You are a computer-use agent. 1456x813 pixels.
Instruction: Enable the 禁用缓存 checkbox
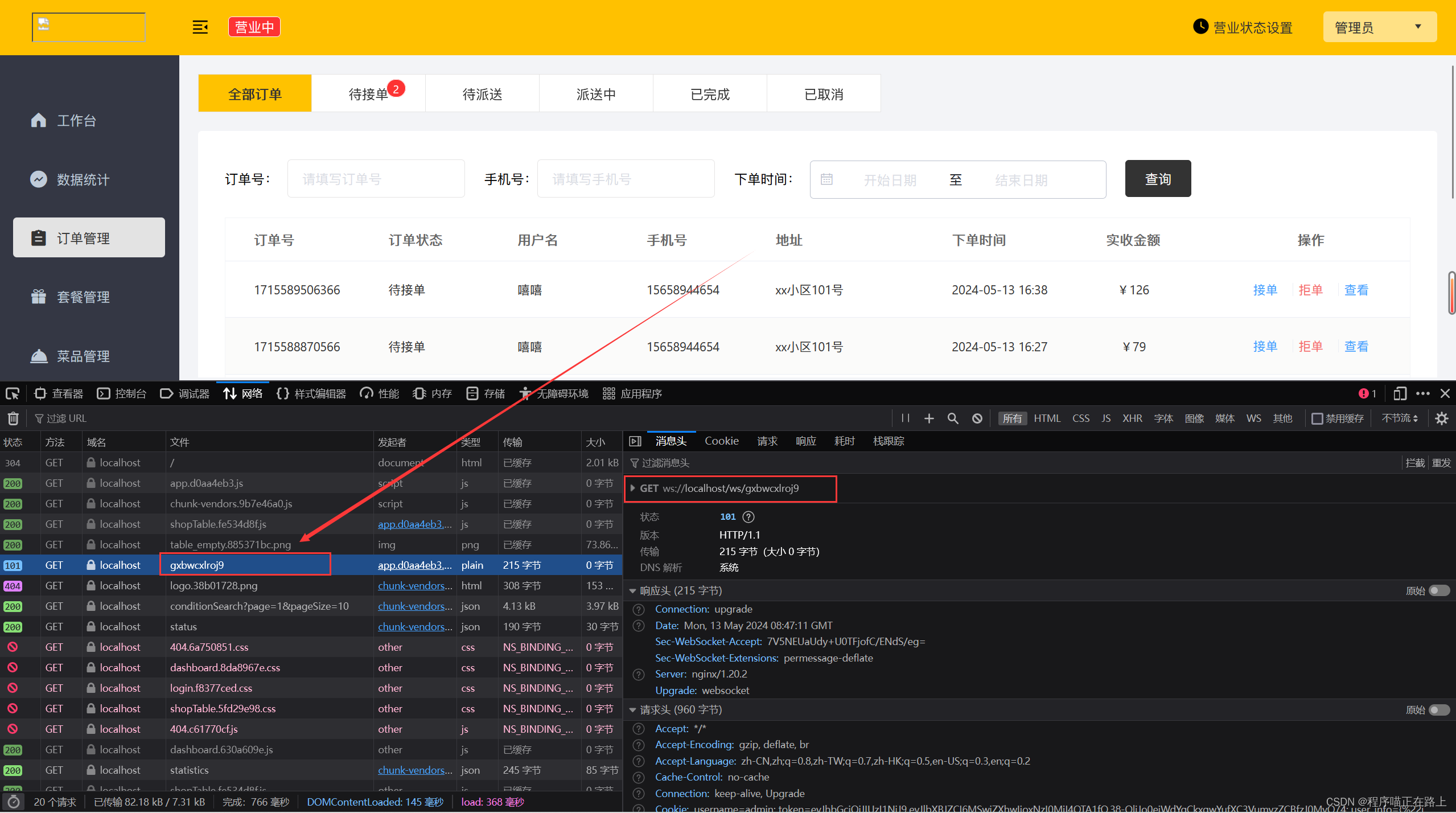click(x=1317, y=418)
